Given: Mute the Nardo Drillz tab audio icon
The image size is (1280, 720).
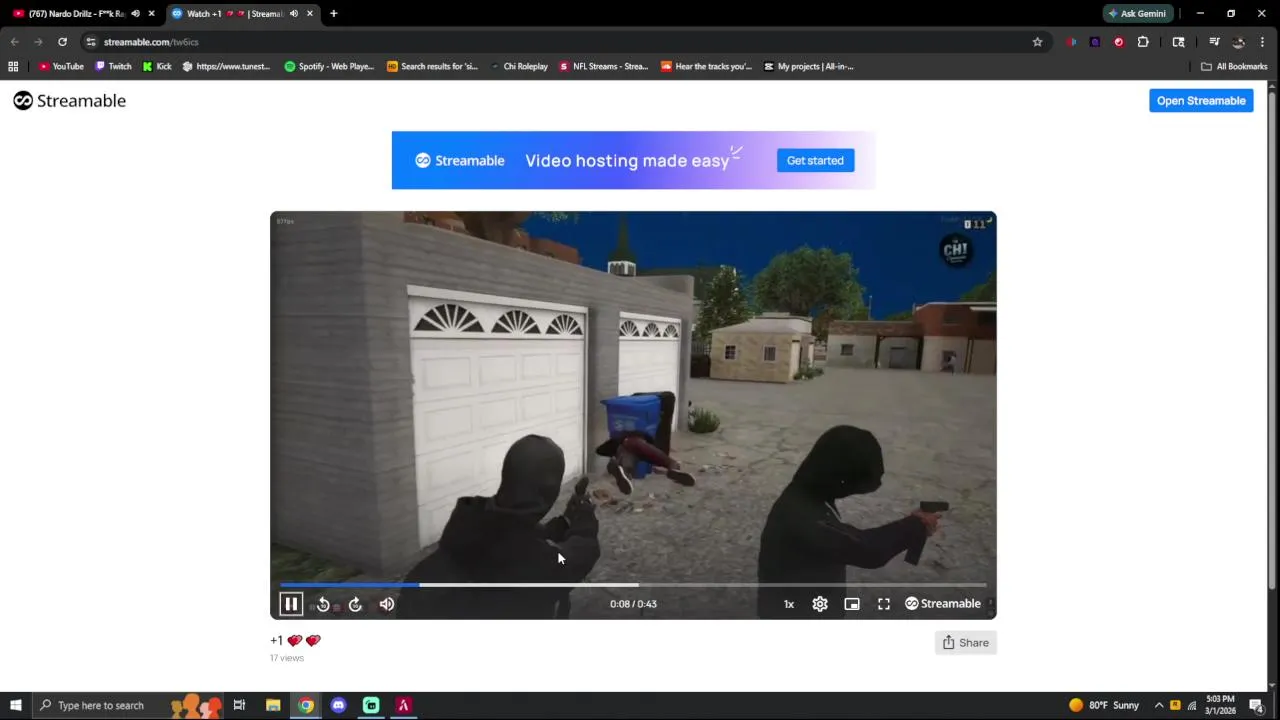Looking at the screenshot, I should click(x=135, y=14).
